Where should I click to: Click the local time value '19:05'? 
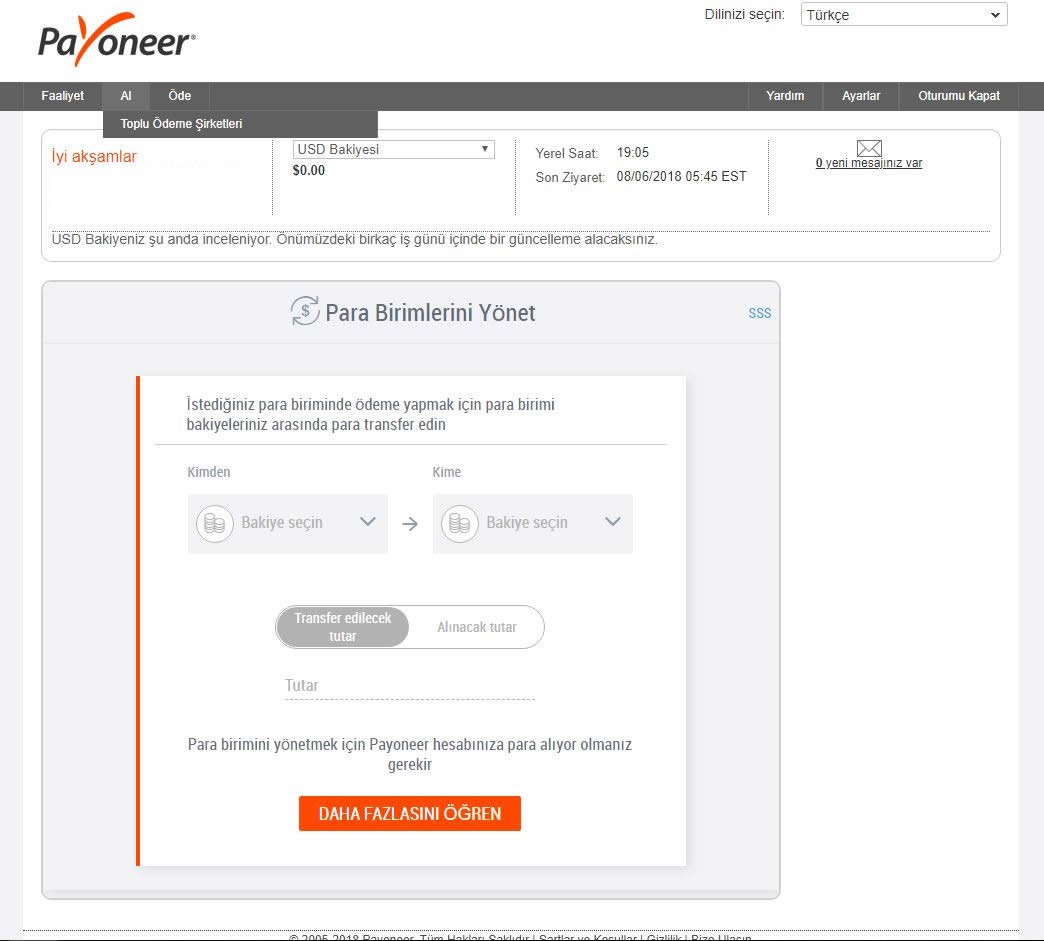point(633,153)
